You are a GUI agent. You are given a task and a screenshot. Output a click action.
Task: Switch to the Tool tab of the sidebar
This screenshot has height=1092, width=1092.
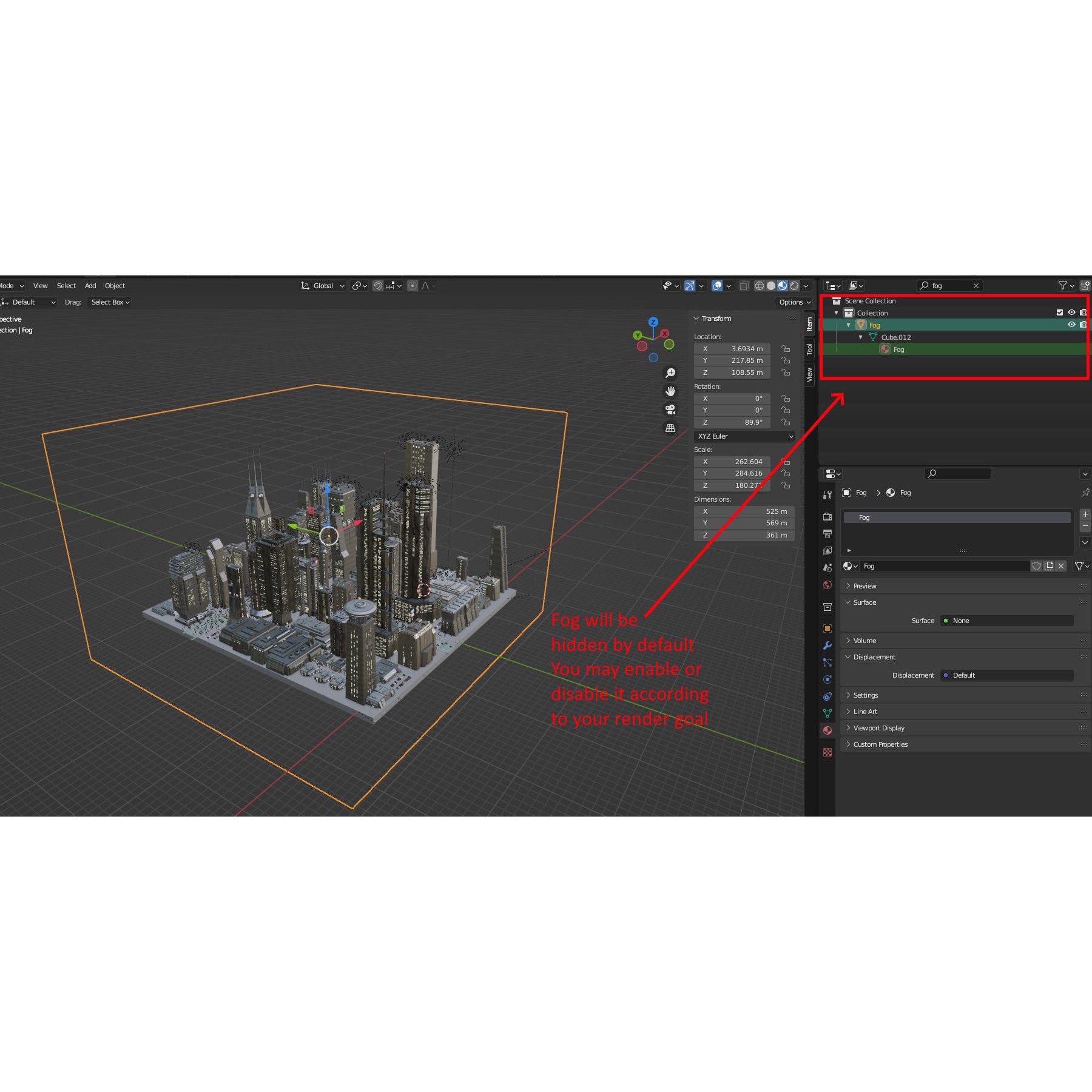809,348
